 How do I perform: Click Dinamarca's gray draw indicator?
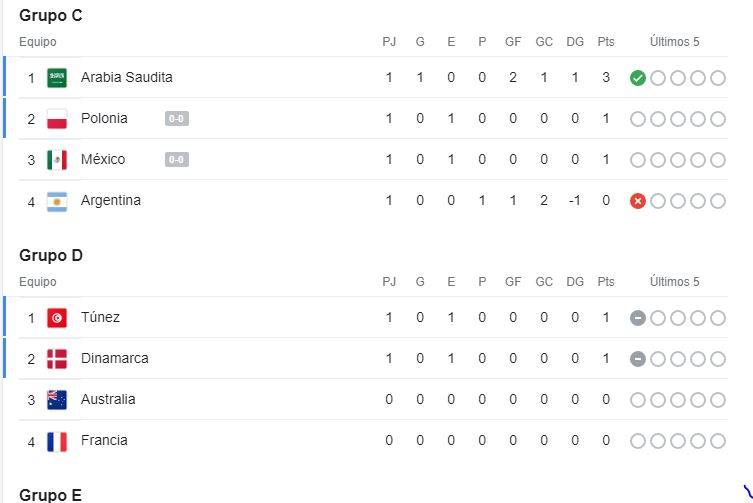click(638, 359)
